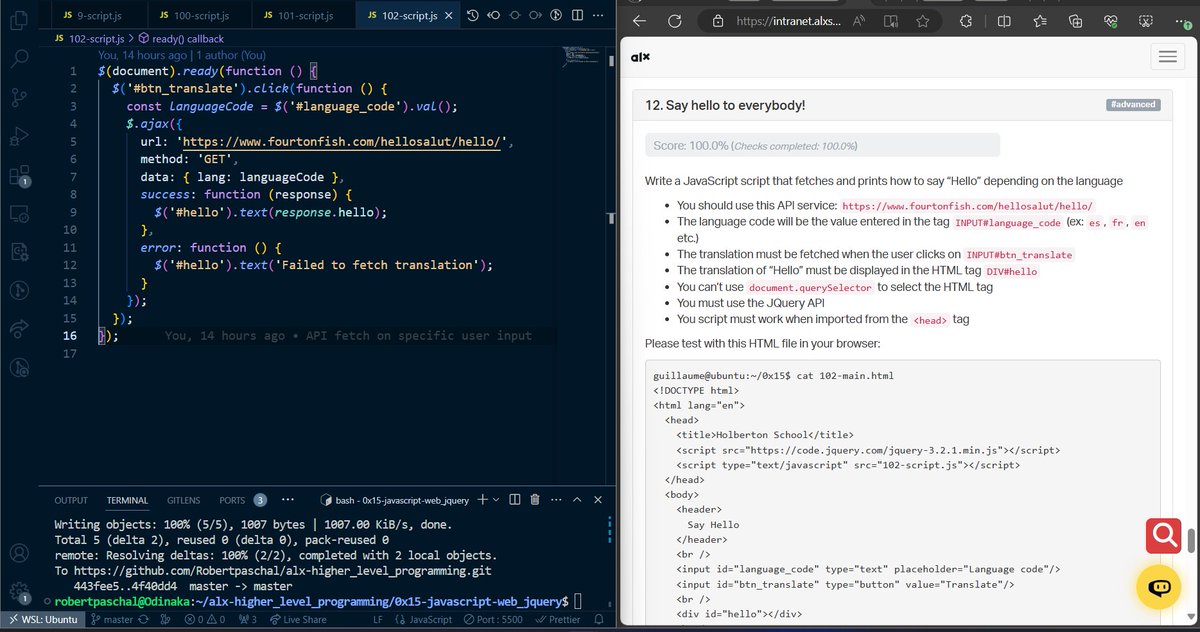Open forwarded ports indicator showing 3

click(248, 620)
